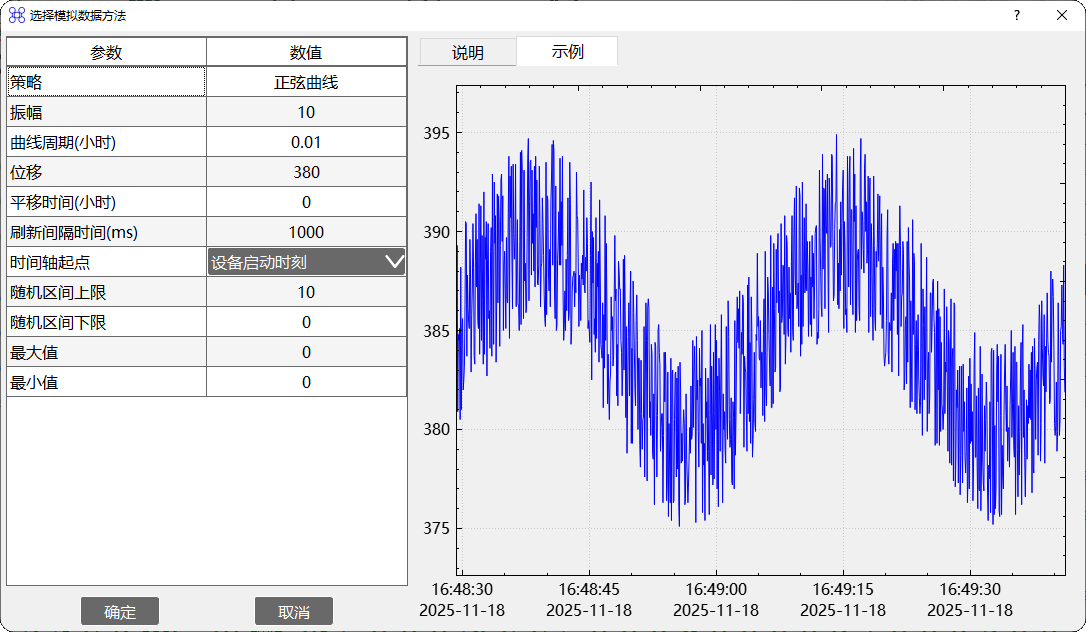This screenshot has width=1086, height=632.
Task: Click the 385 y-axis tick label
Action: (x=436, y=331)
